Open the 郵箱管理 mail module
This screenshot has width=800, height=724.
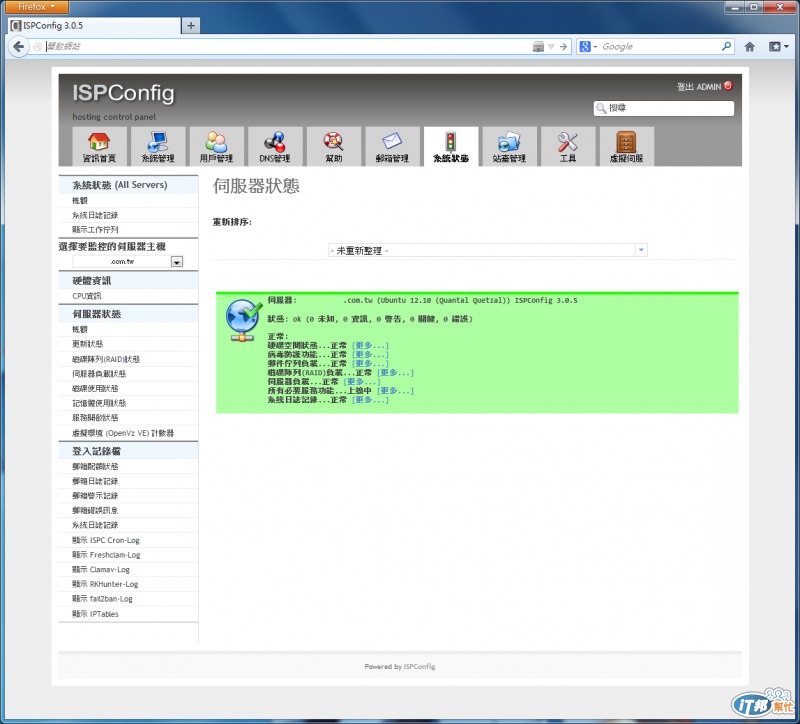click(x=392, y=146)
